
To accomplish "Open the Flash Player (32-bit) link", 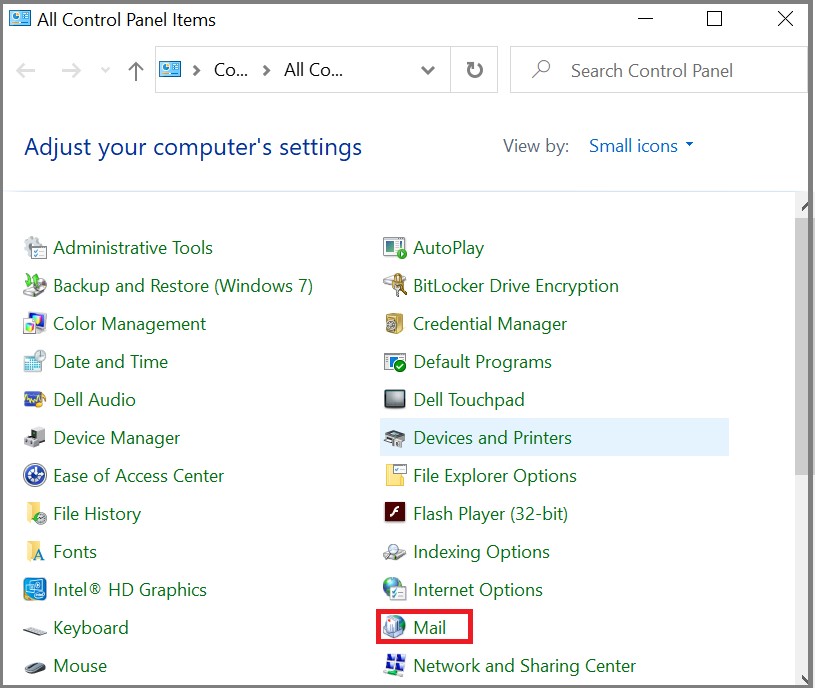I will pos(490,514).
